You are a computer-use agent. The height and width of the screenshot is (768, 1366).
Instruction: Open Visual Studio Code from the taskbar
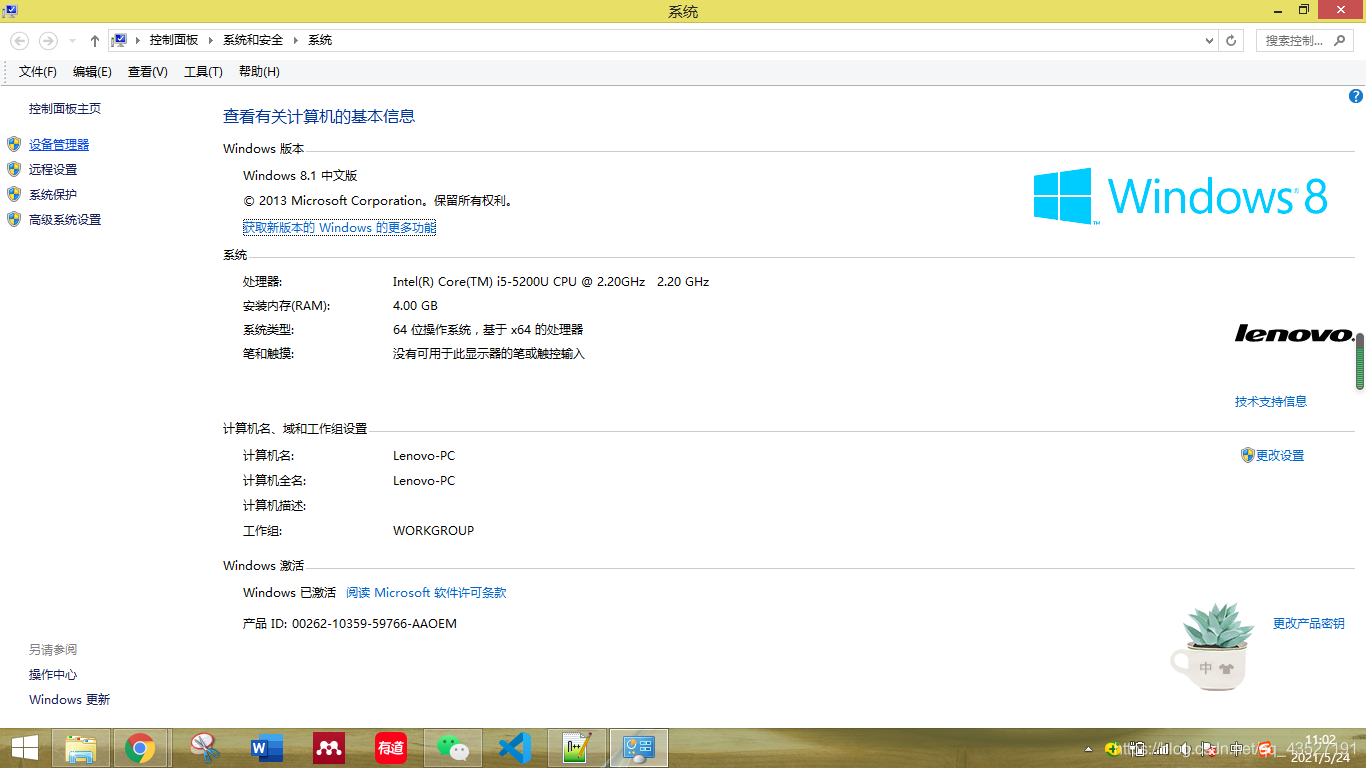pos(515,748)
